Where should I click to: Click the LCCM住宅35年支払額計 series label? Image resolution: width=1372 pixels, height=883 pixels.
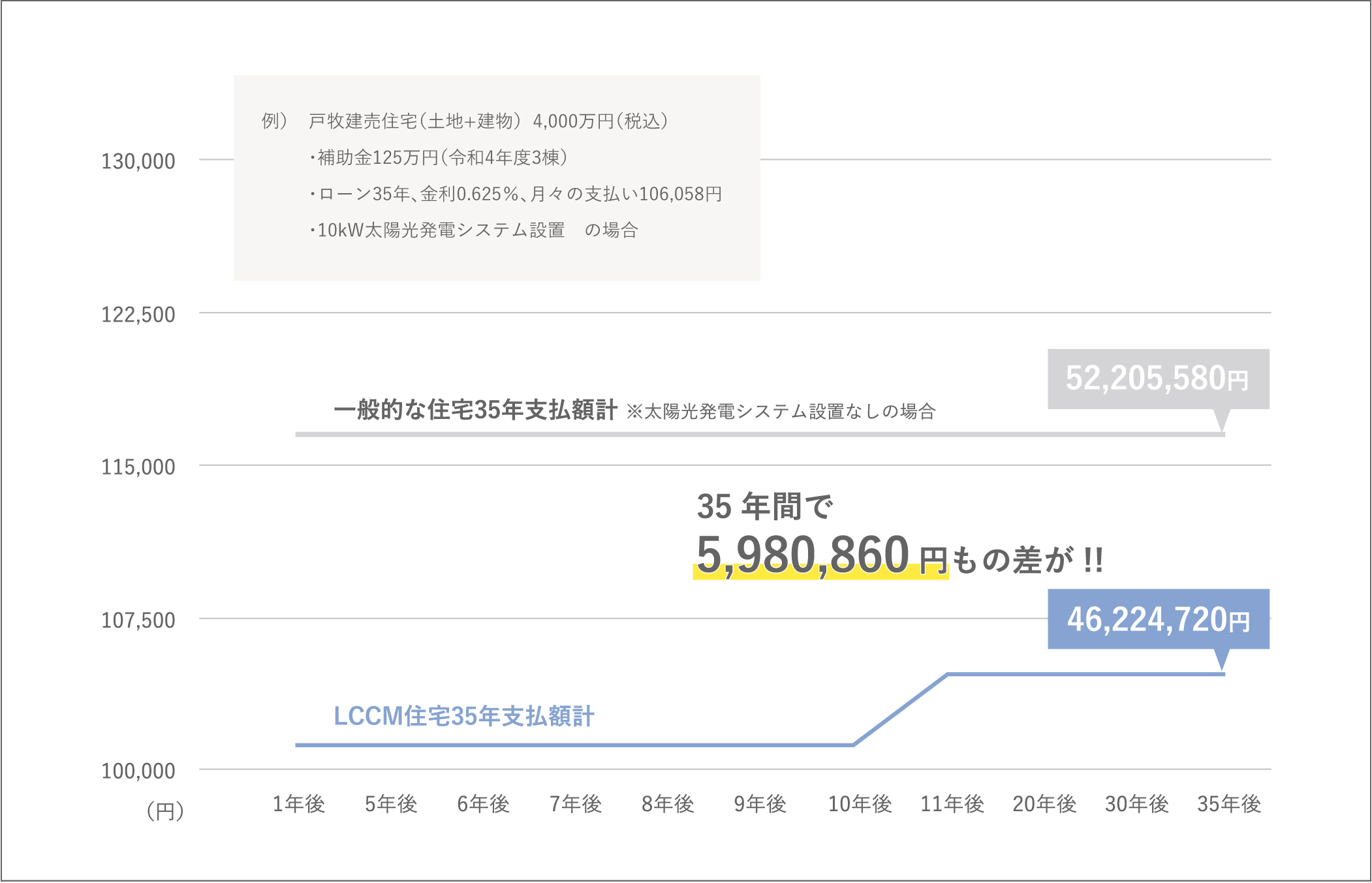pos(464,717)
